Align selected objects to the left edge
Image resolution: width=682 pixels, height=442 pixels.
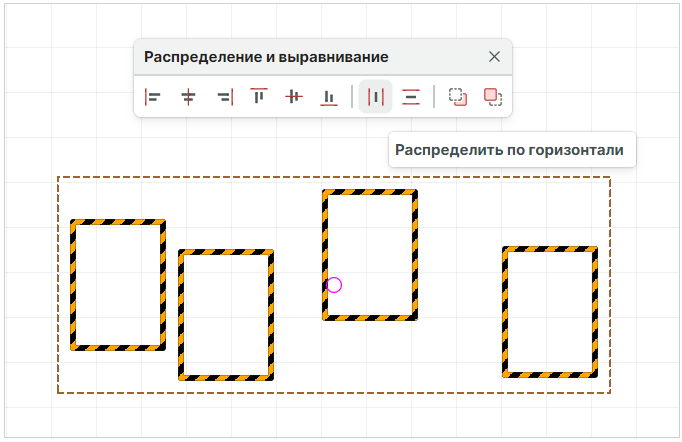(153, 97)
